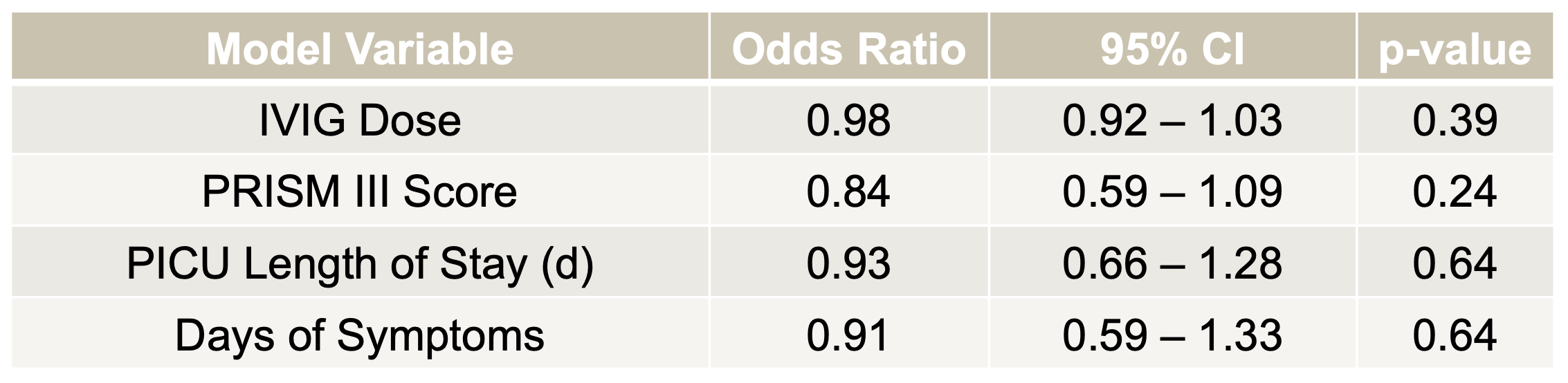
Task: Select the PRISM III Score cell
Action: point(360,192)
